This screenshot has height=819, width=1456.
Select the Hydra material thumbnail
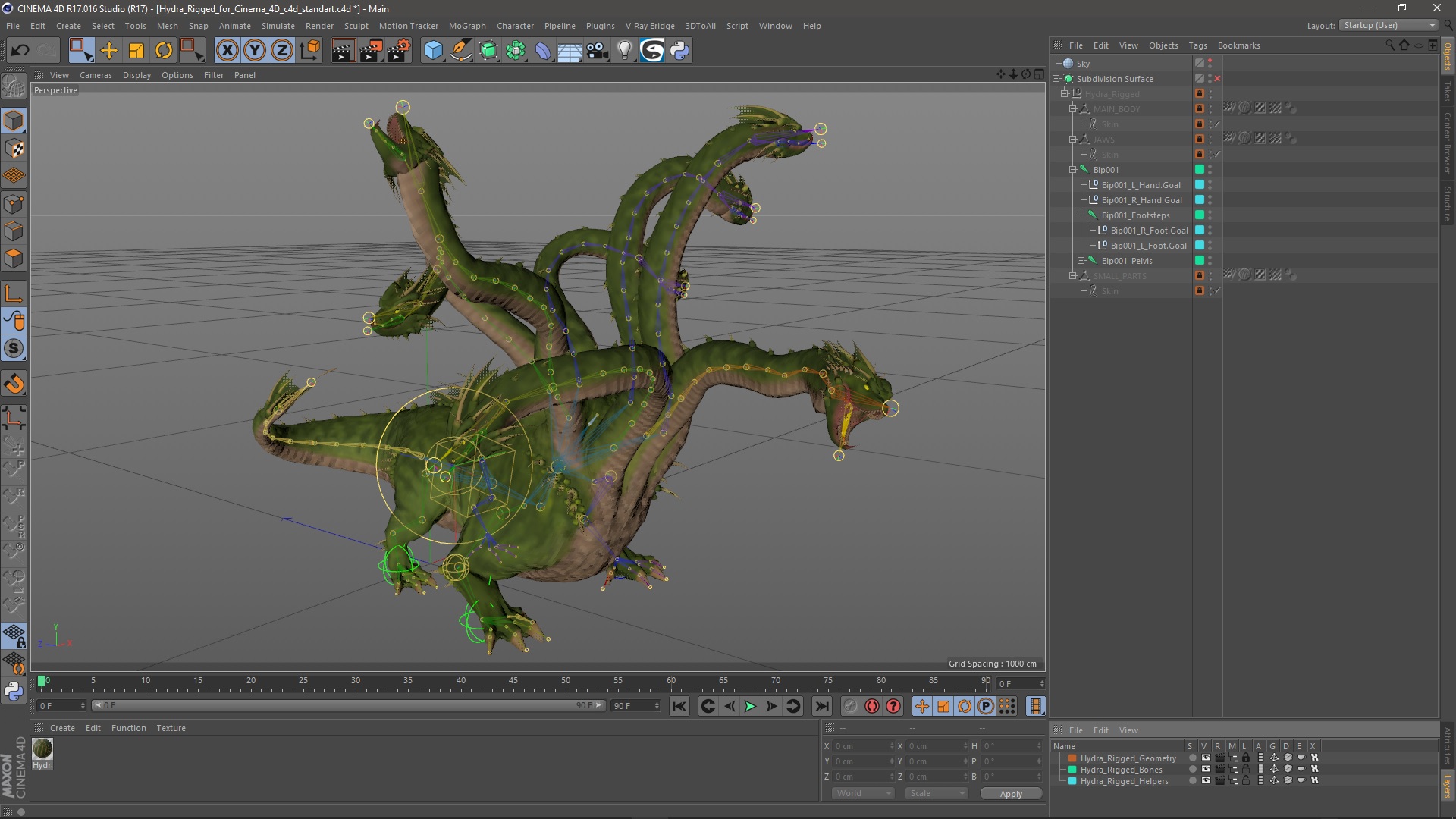click(42, 749)
